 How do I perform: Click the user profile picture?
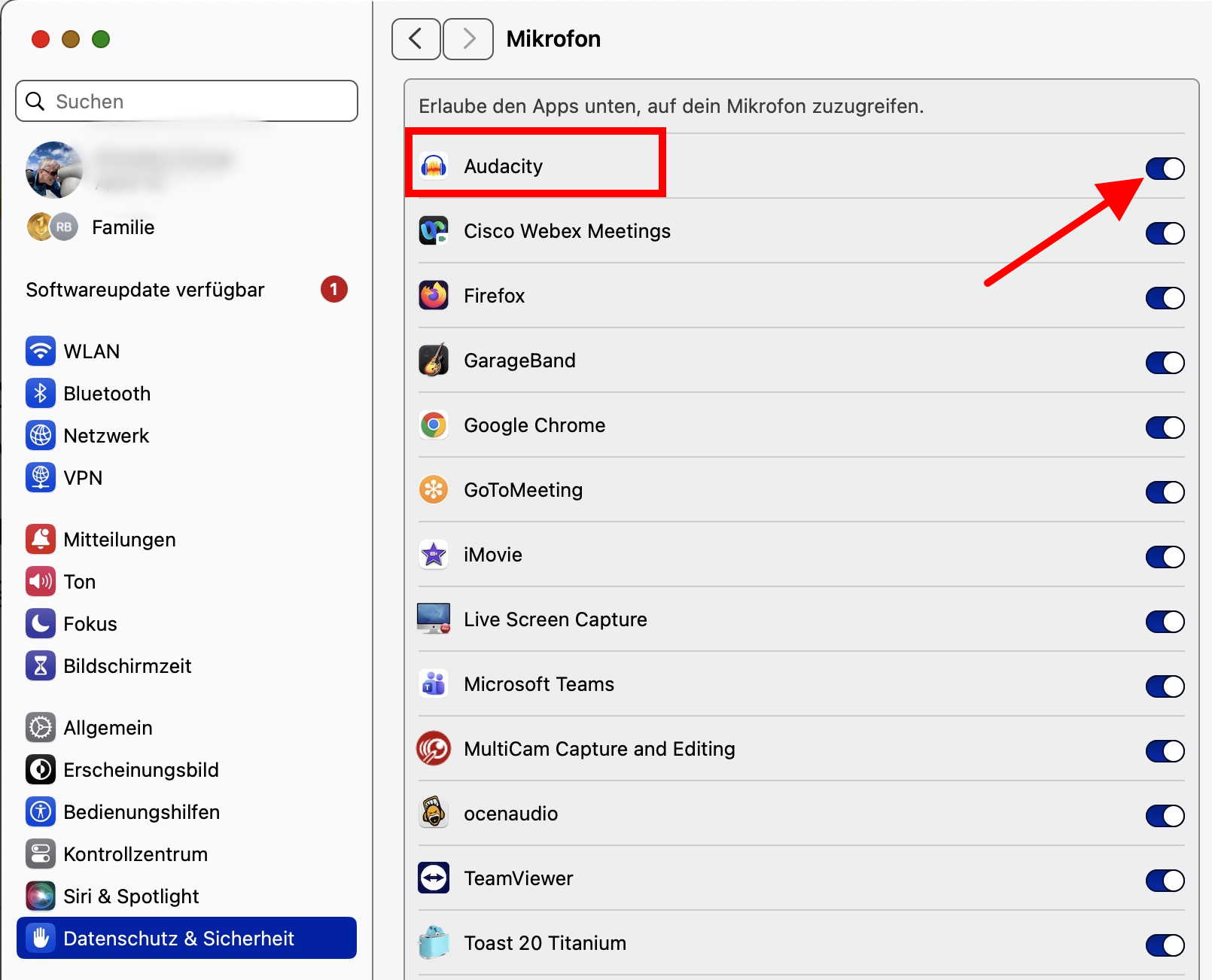[x=53, y=170]
